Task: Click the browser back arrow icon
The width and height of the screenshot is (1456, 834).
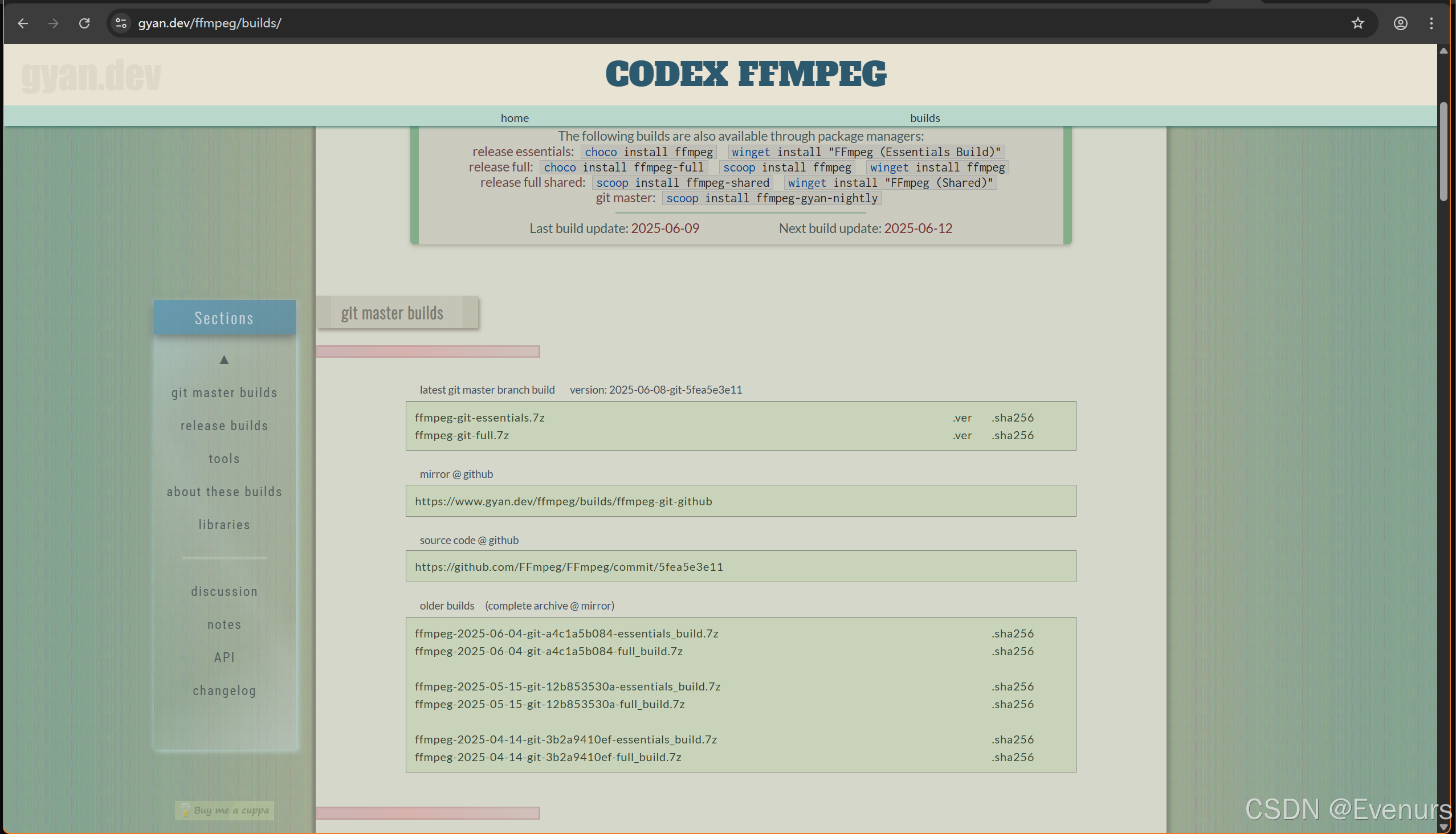Action: pos(23,23)
